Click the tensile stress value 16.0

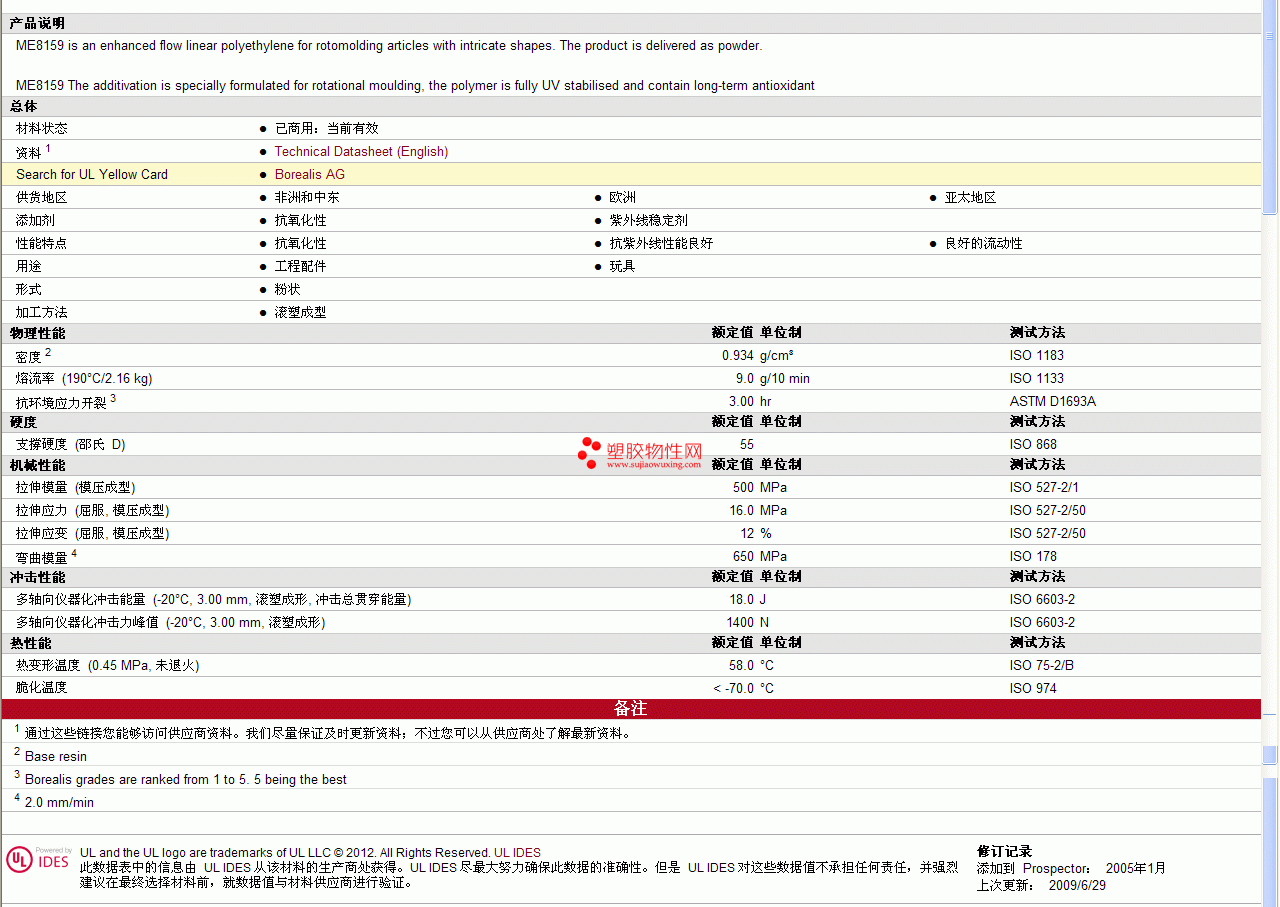742,511
